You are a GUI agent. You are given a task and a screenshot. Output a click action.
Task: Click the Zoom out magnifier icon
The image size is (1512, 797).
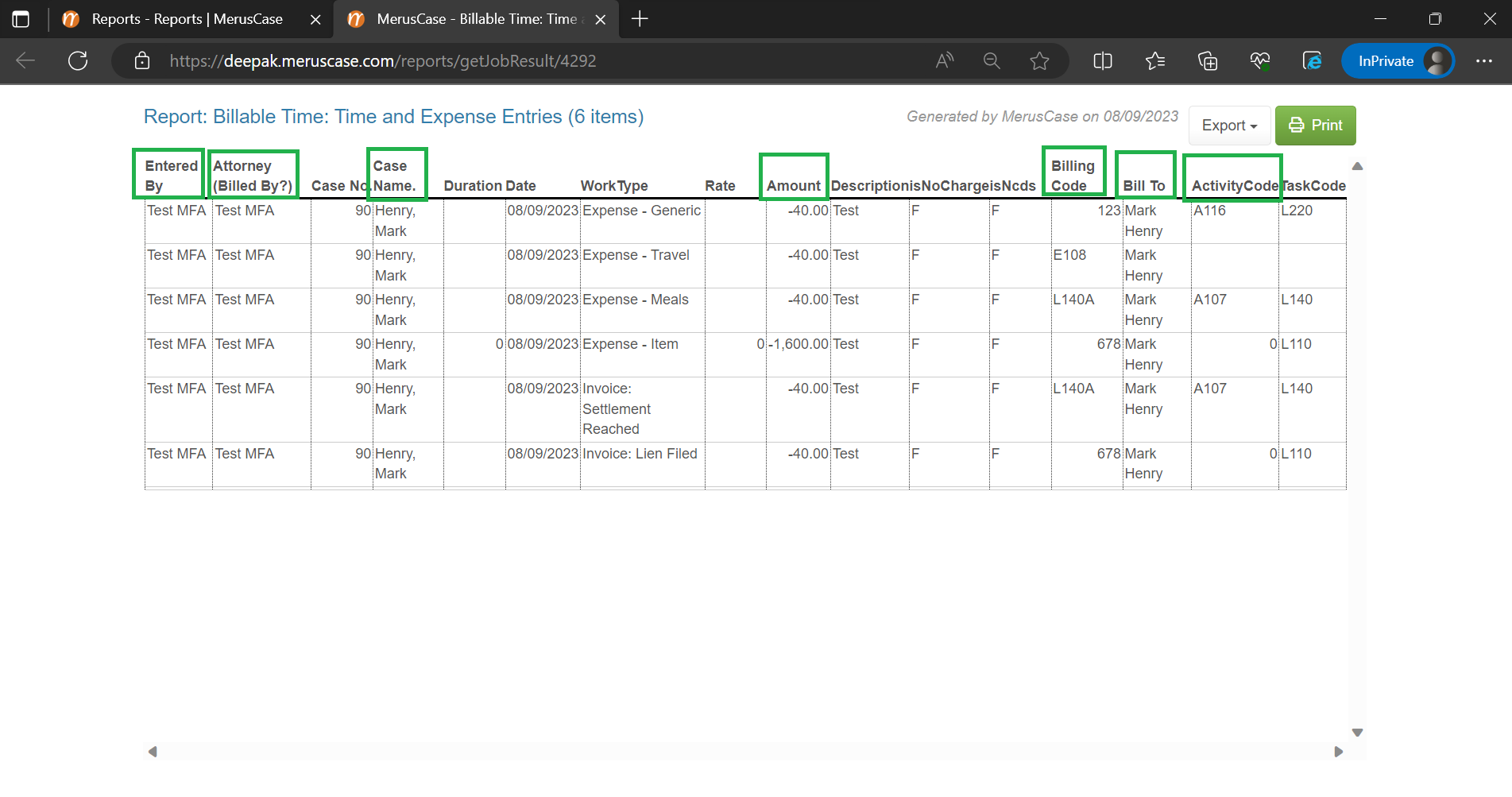coord(992,61)
